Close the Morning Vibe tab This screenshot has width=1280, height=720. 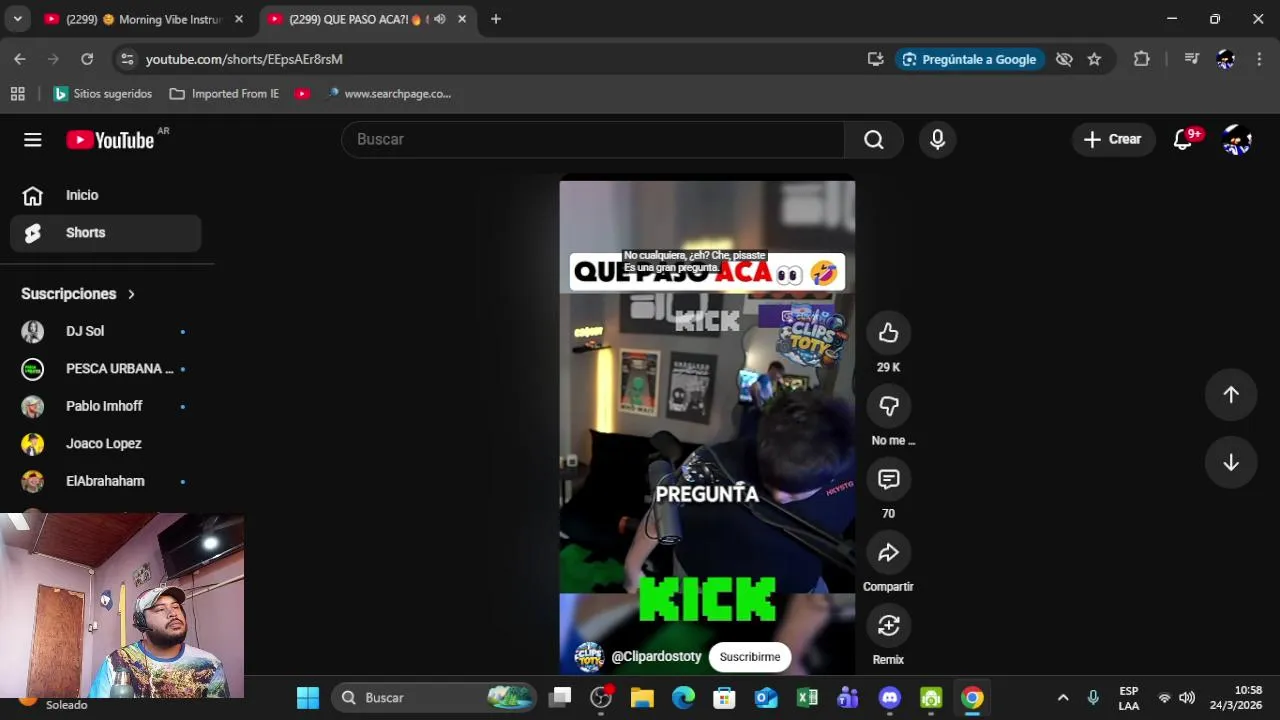pos(238,19)
